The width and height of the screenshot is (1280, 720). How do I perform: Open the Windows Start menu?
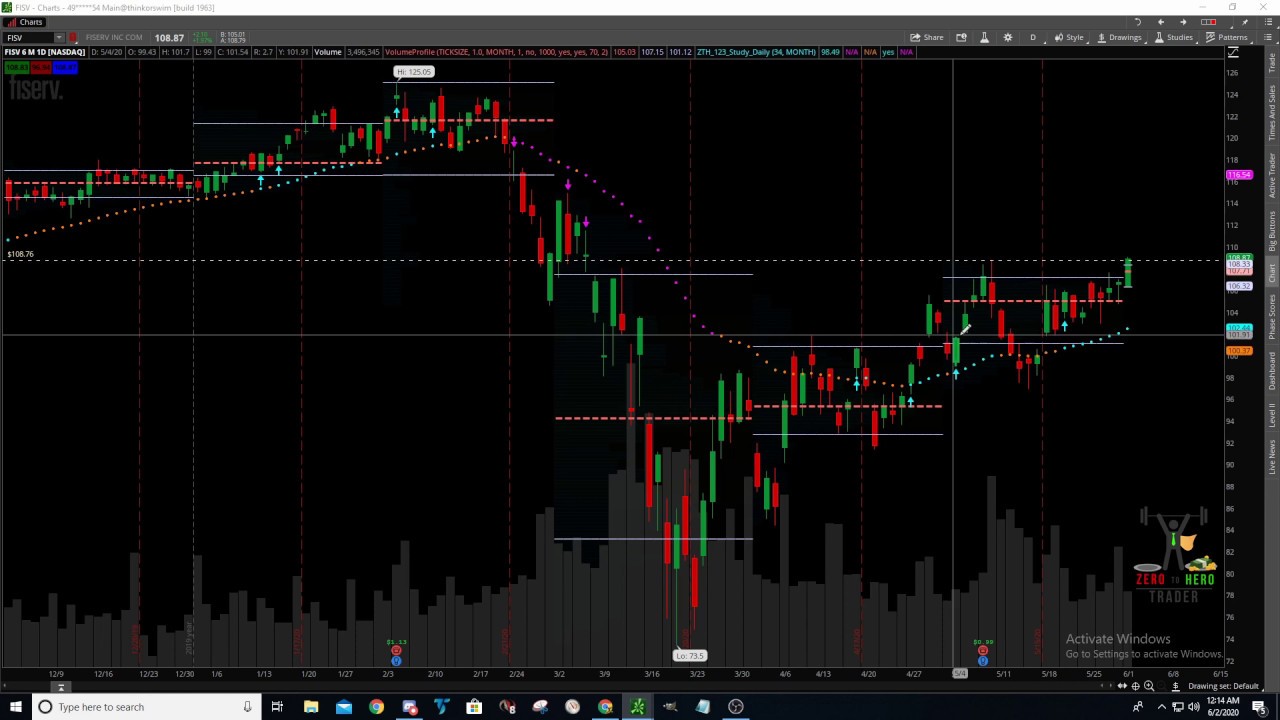click(x=15, y=707)
